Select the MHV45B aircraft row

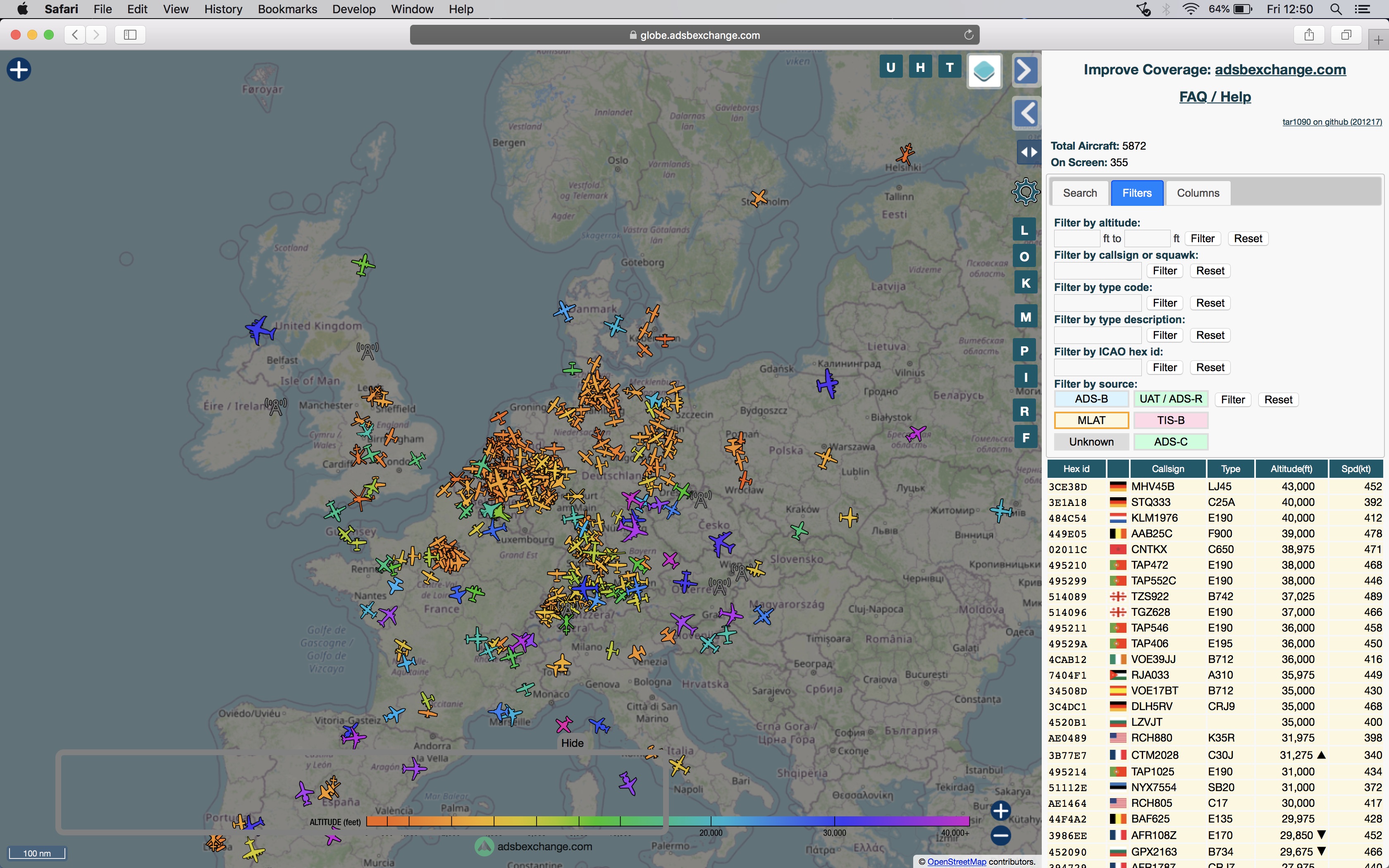(1215, 486)
